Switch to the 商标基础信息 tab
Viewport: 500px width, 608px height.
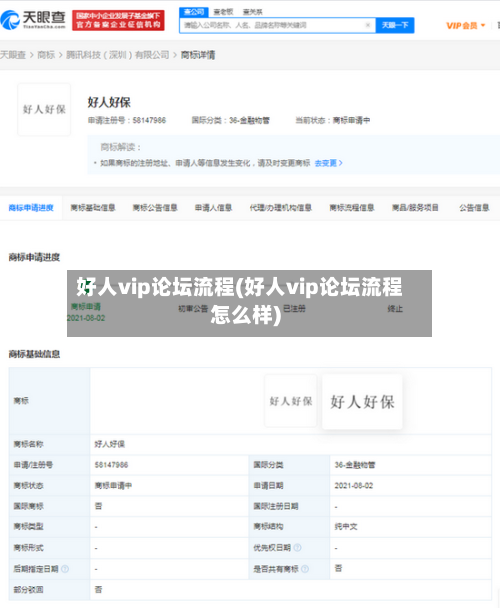[93, 208]
